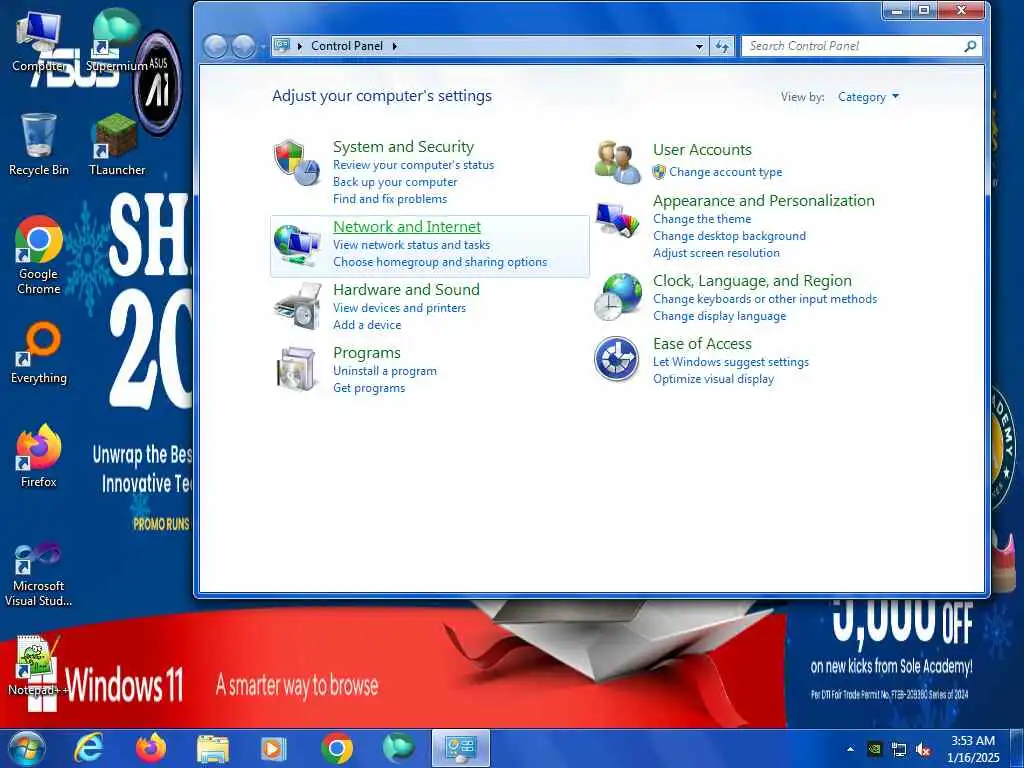The width and height of the screenshot is (1024, 768).
Task: Click Uninstall a program link
Action: click(x=385, y=371)
